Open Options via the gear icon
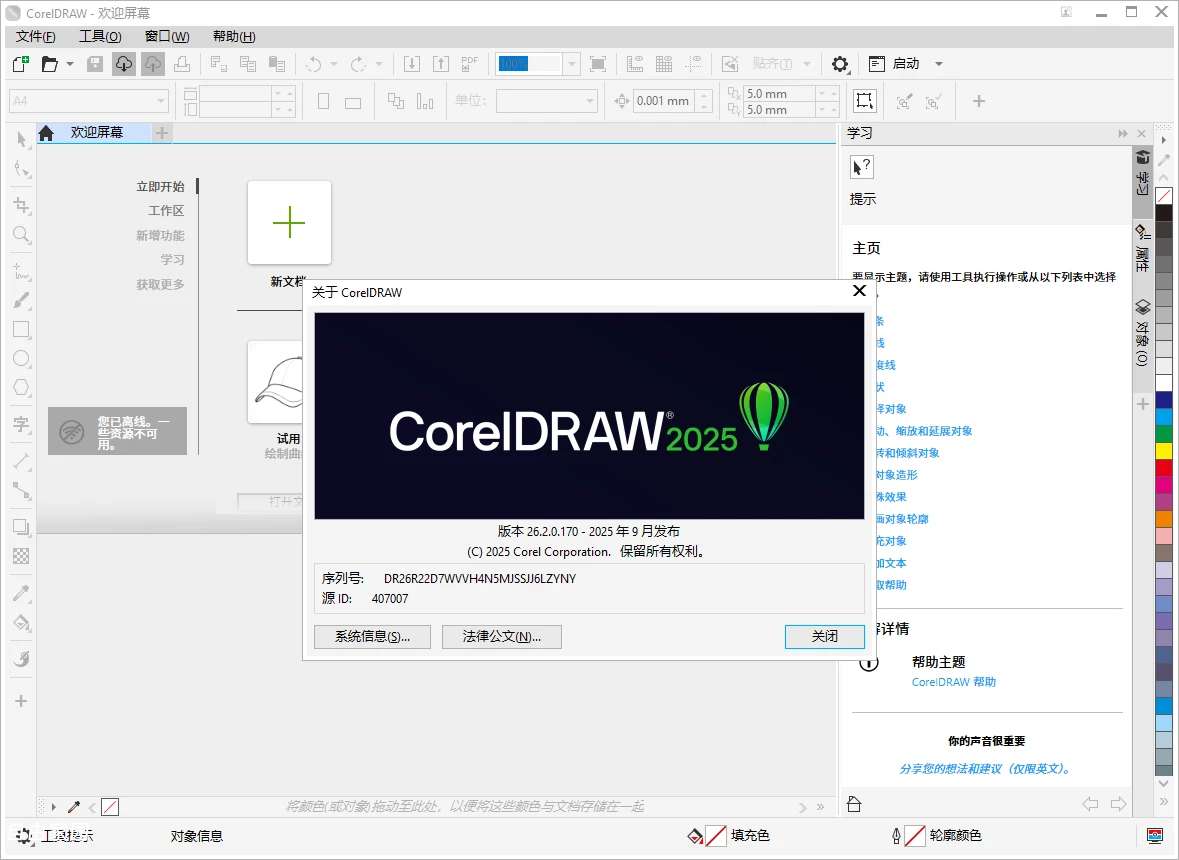The width and height of the screenshot is (1179, 860). pyautogui.click(x=840, y=64)
